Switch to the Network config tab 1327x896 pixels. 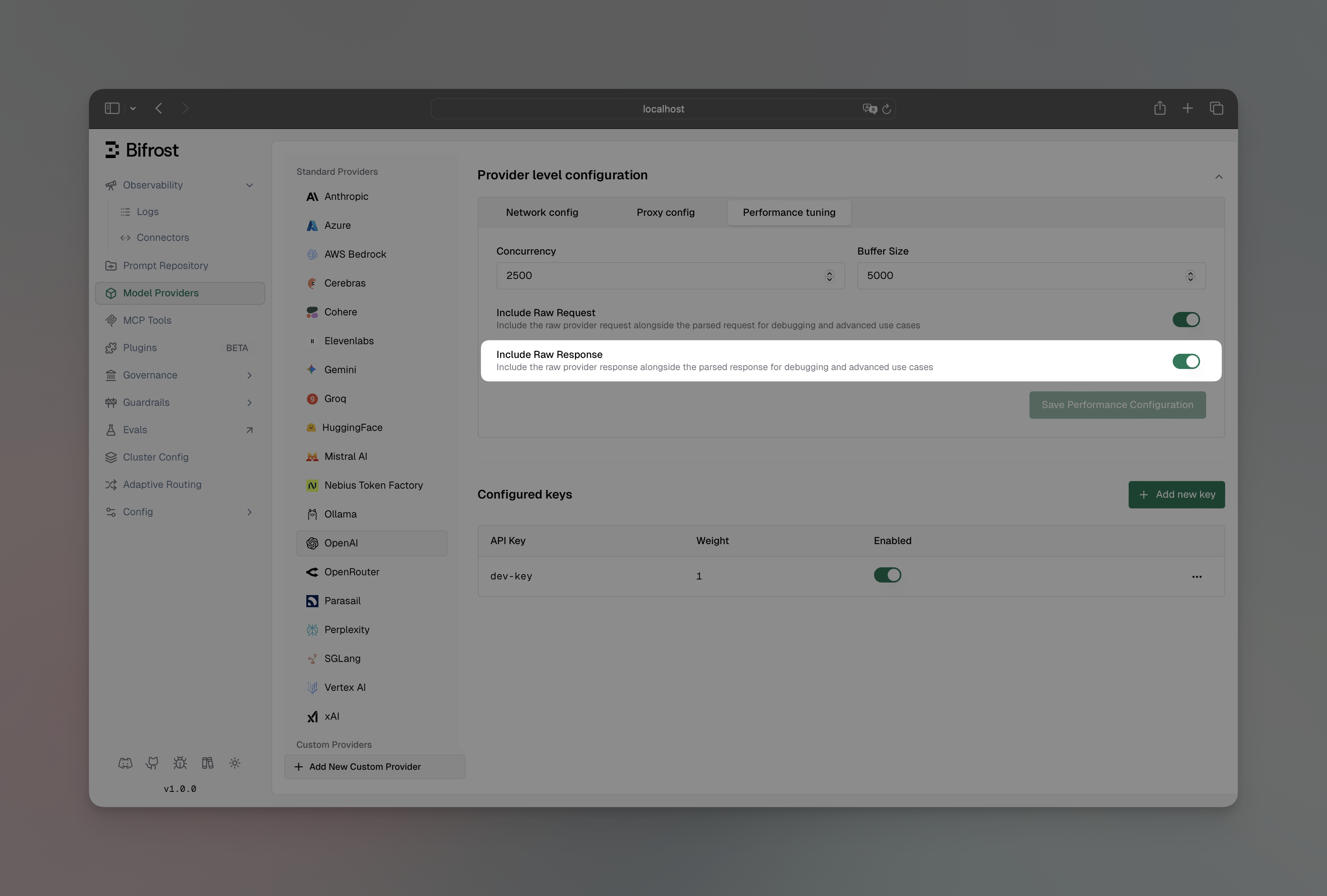click(541, 212)
